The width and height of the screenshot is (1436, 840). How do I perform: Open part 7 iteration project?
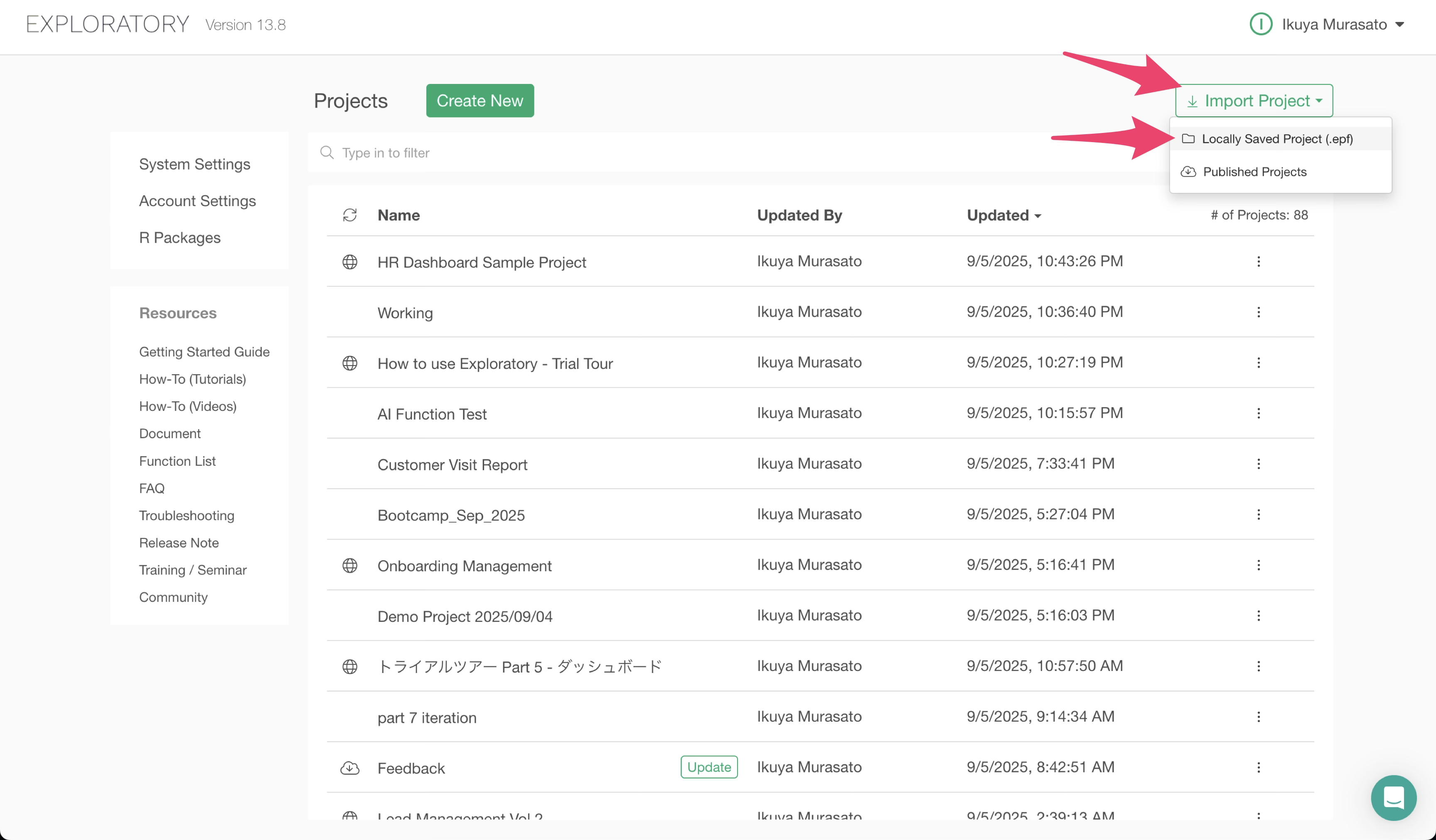tap(427, 717)
